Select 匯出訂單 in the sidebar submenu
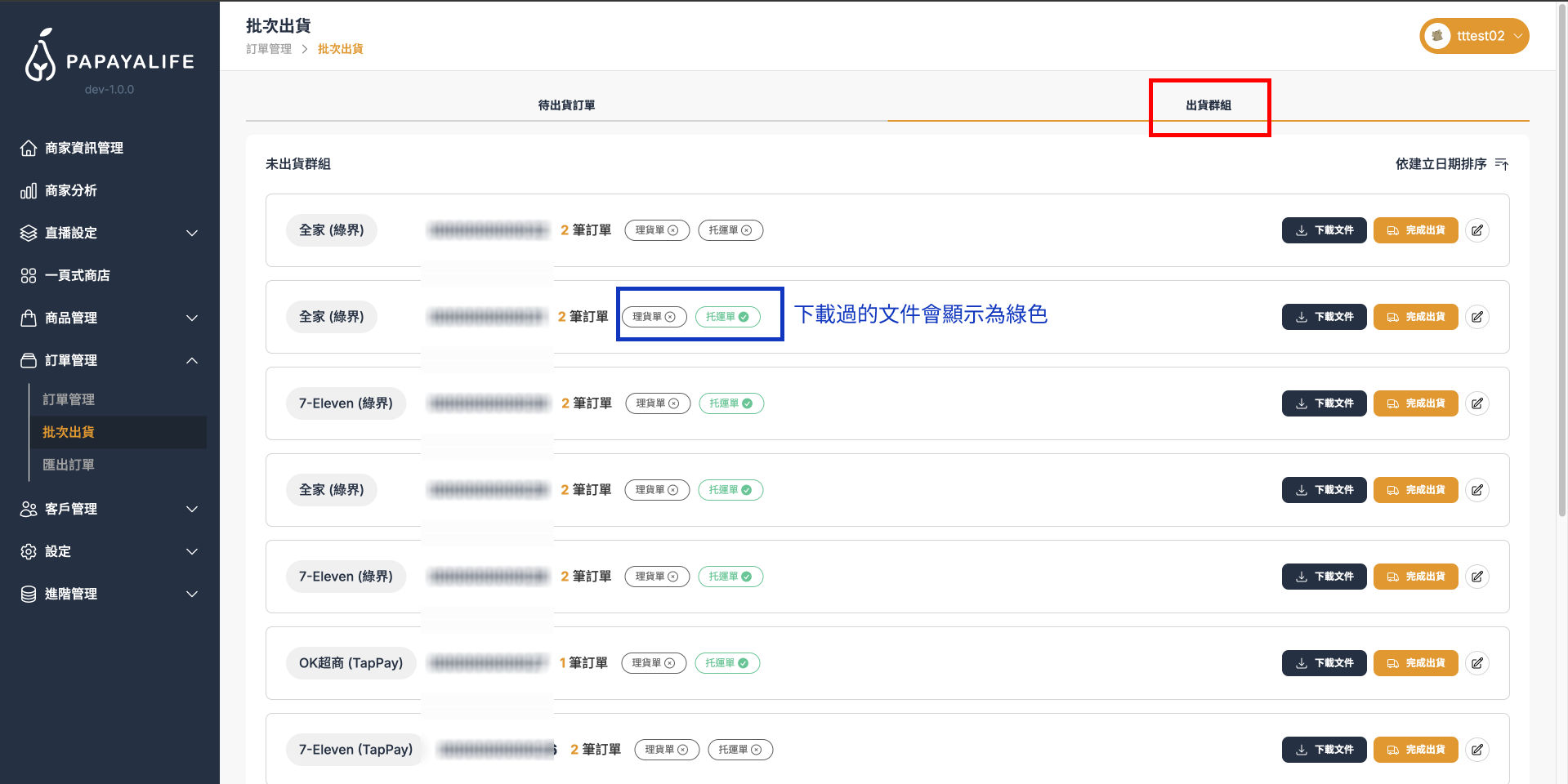The width and height of the screenshot is (1568, 784). [69, 465]
